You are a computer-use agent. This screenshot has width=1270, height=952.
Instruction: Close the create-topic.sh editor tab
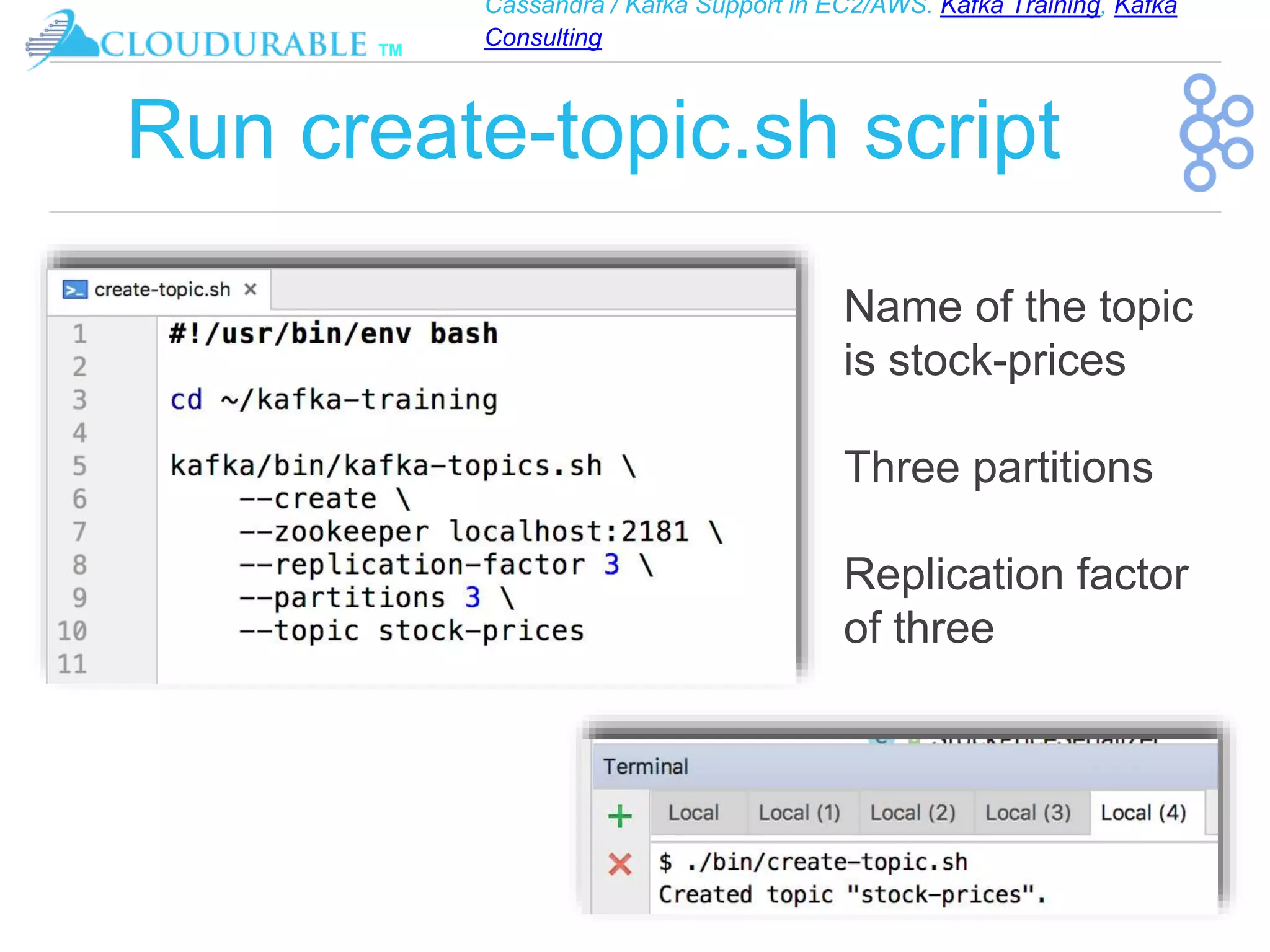click(x=251, y=289)
